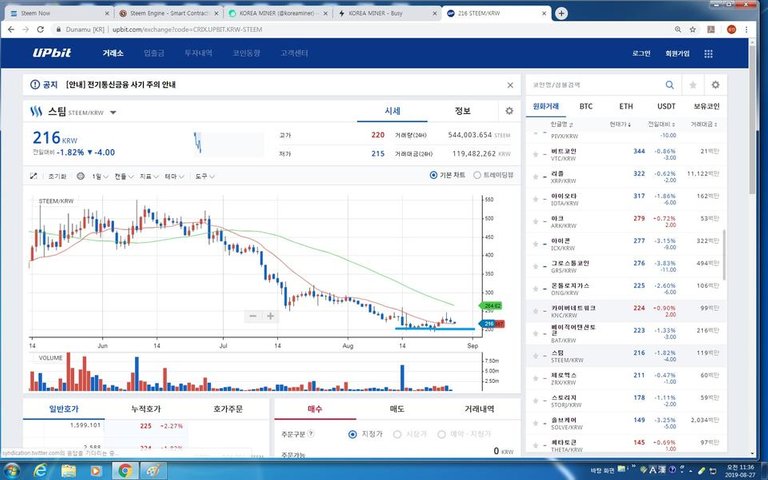Open 거래소 in top navigation
Screen dimensions: 768x480
point(113,53)
